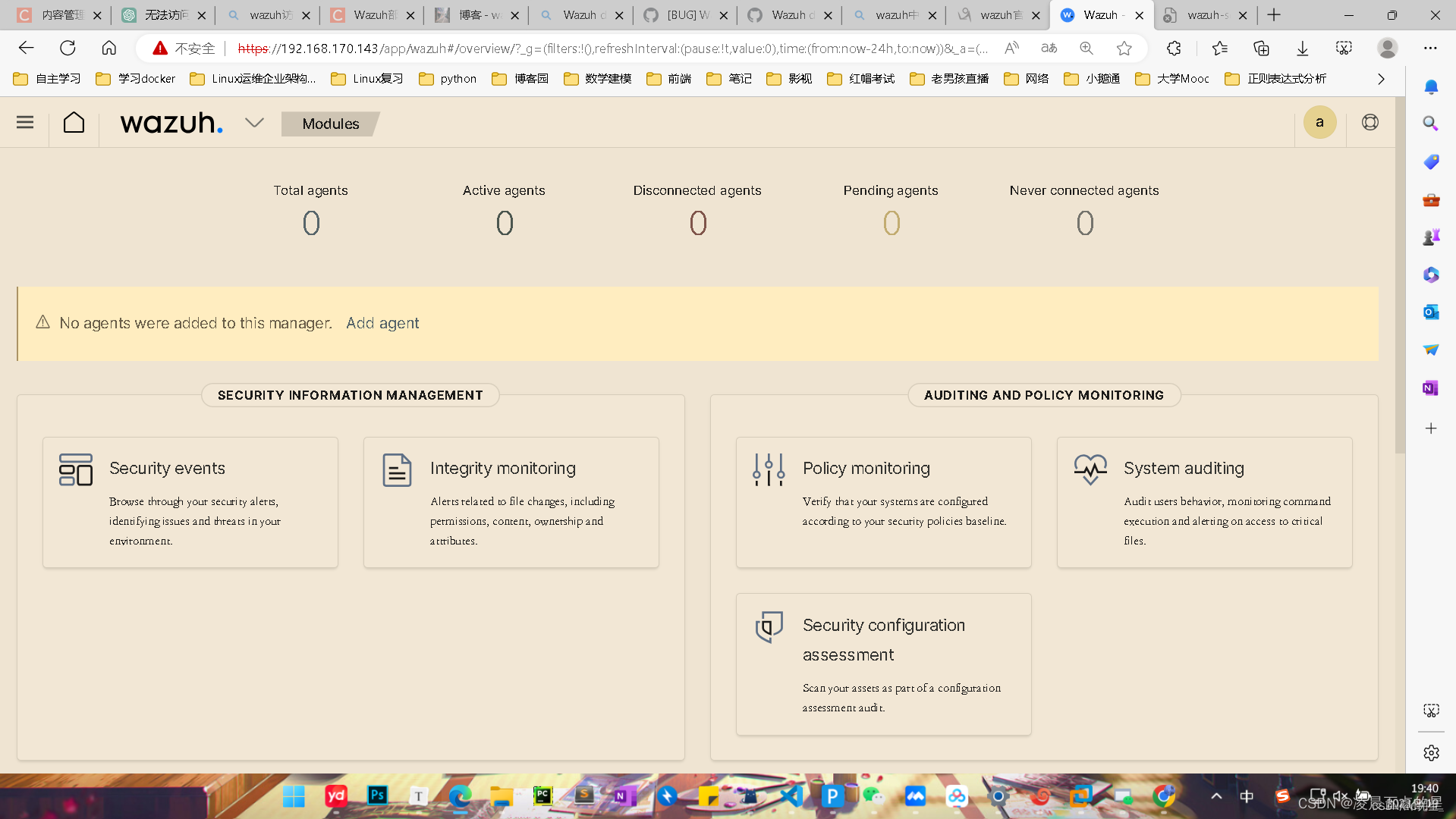
Task: Open a new browser tab
Action: pyautogui.click(x=1274, y=15)
